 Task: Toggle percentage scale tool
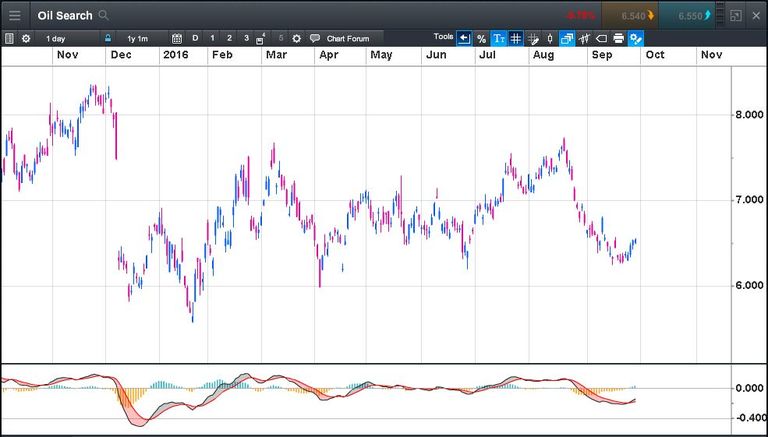click(x=481, y=38)
